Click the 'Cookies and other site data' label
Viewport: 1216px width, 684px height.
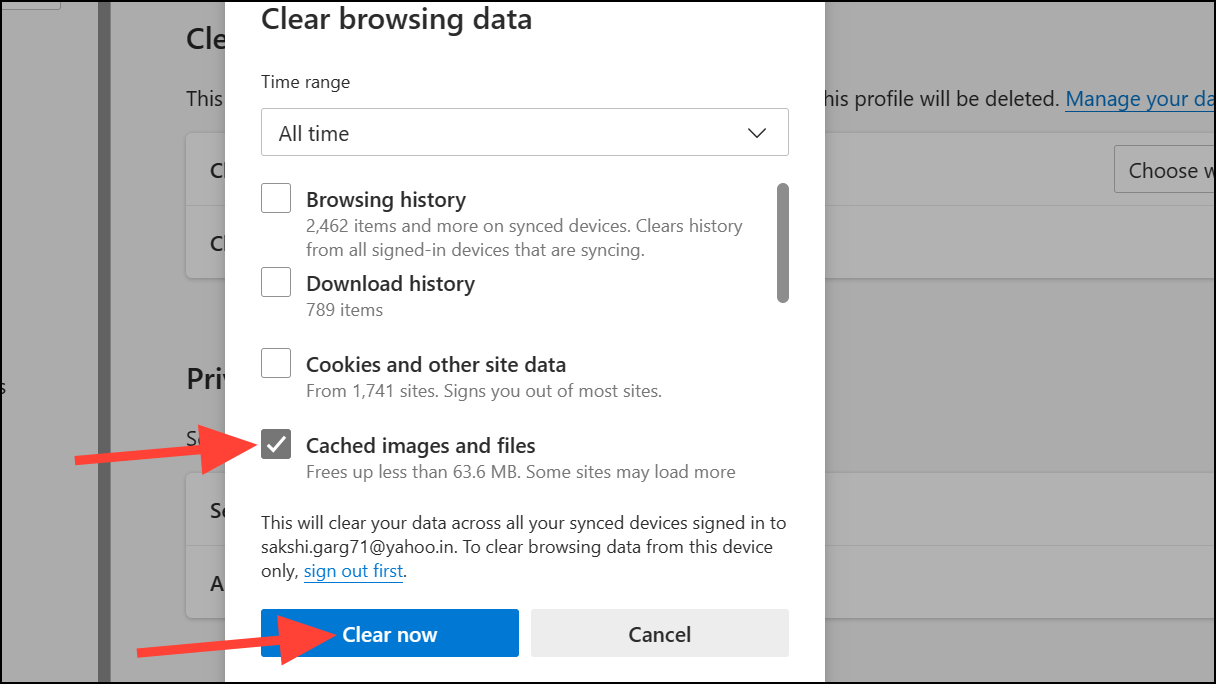point(436,364)
